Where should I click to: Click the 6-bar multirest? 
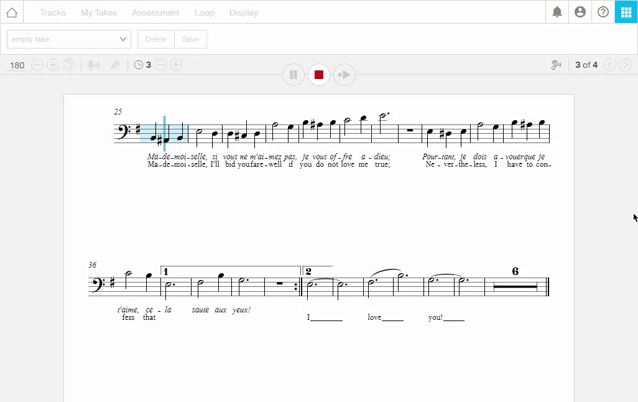click(515, 286)
